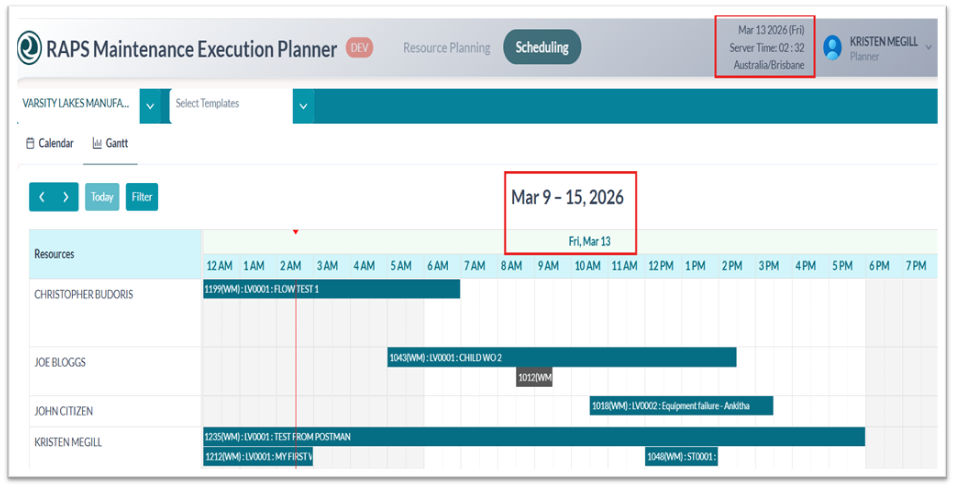Click the RAPS circular logo icon
The image size is (955, 488).
click(30, 48)
